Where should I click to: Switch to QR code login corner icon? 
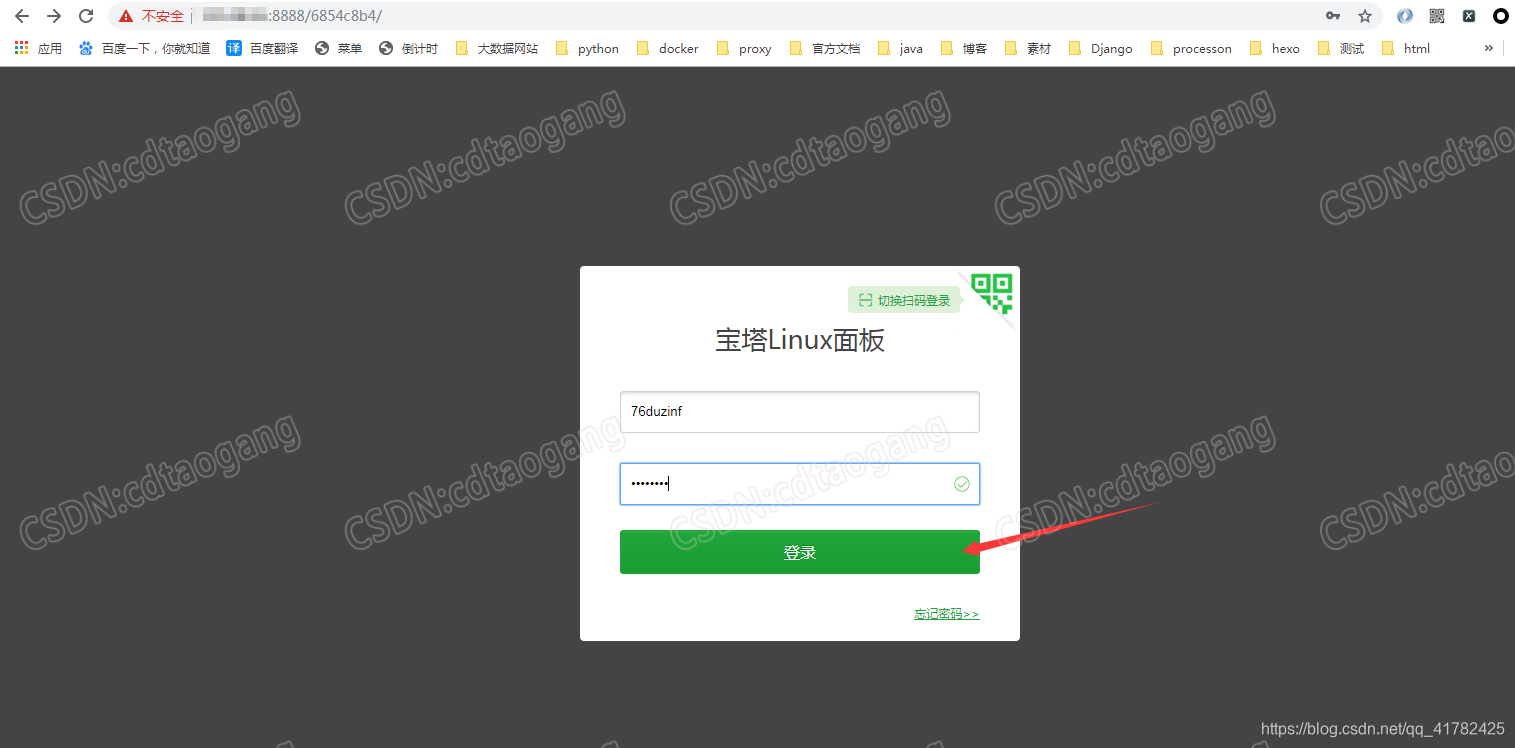993,292
